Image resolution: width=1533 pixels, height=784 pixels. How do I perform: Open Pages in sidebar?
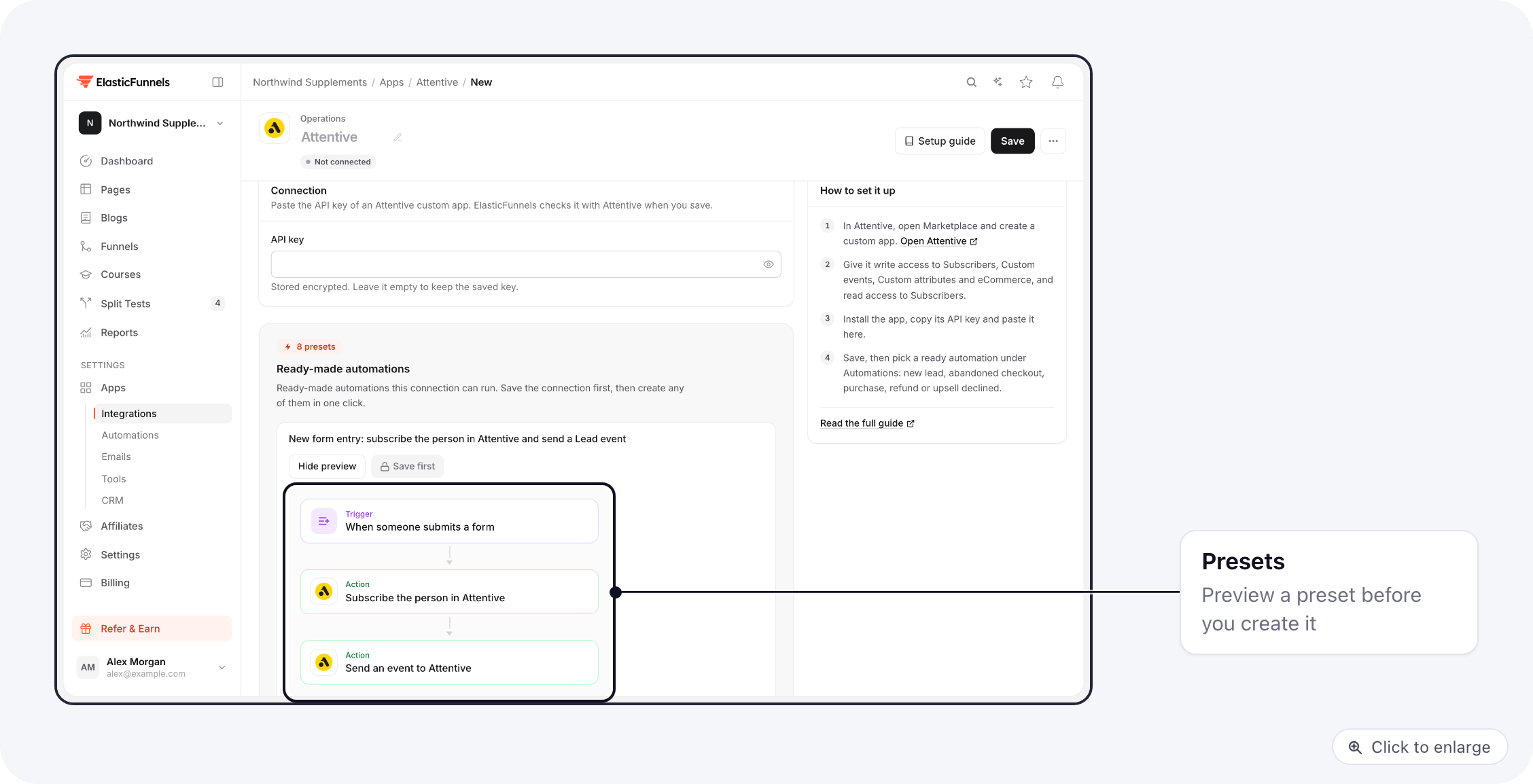(152, 190)
